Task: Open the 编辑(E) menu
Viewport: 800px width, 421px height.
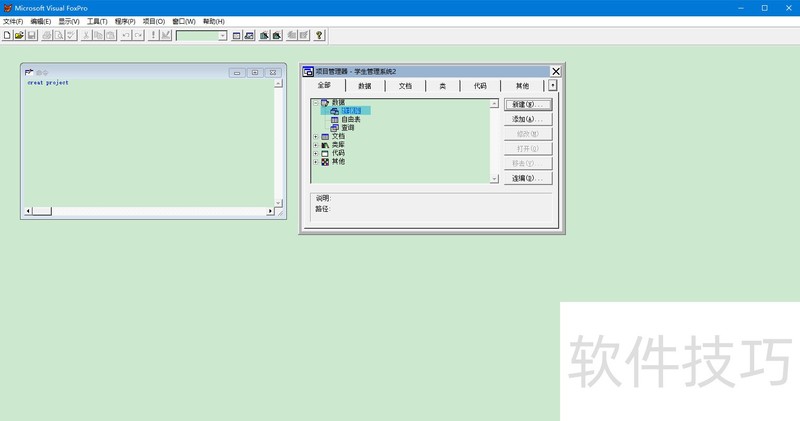Action: click(40, 21)
